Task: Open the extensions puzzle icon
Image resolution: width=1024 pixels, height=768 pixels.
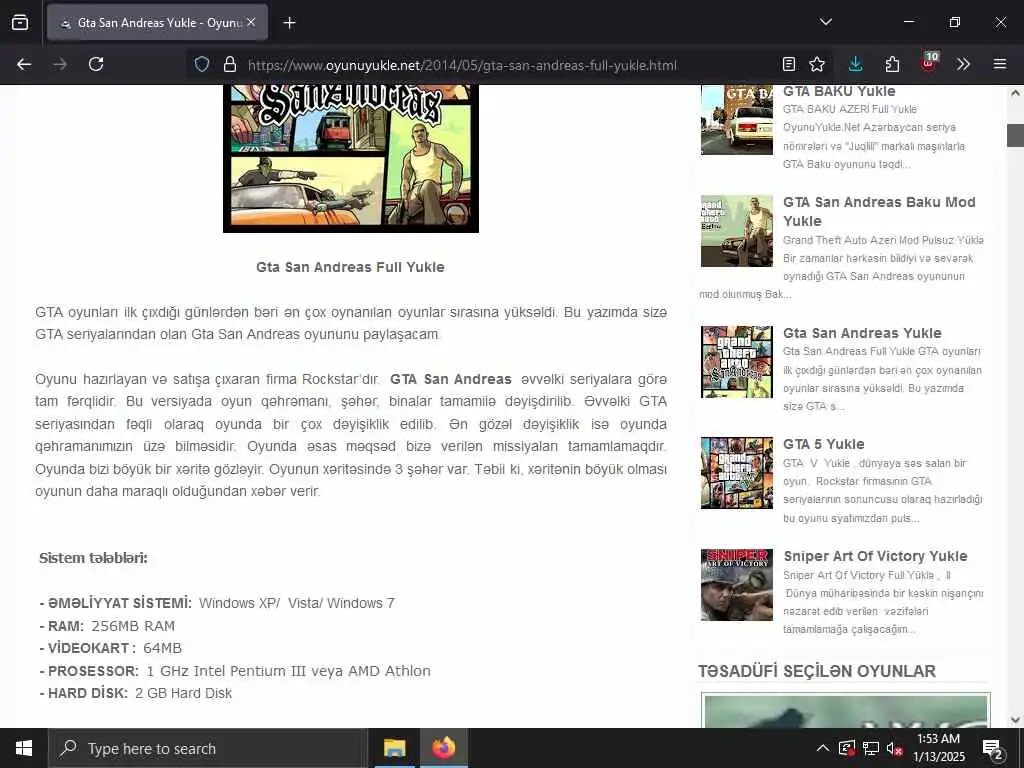Action: tap(892, 64)
